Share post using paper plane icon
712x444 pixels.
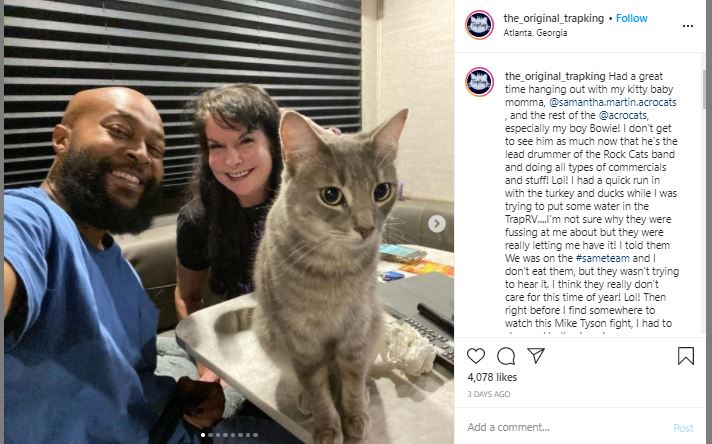tap(536, 355)
